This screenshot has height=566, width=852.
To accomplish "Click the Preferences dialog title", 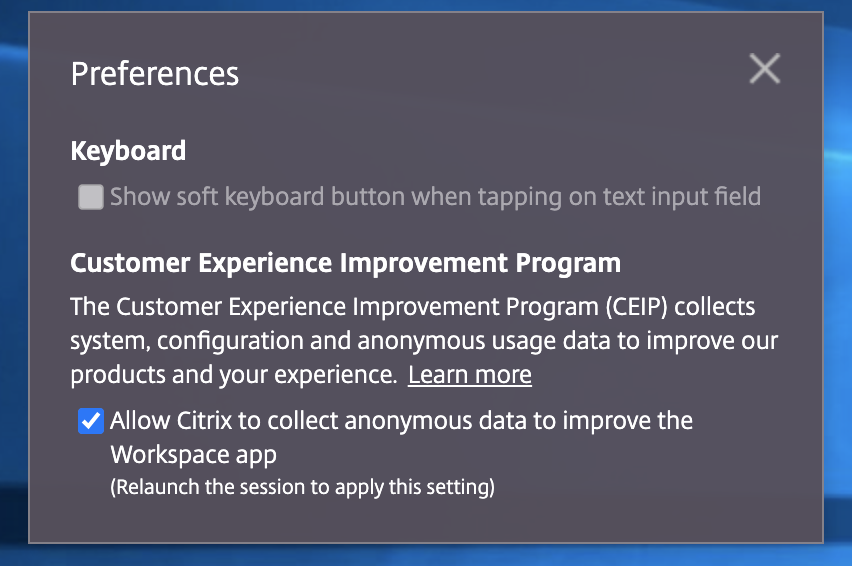I will pyautogui.click(x=155, y=74).
